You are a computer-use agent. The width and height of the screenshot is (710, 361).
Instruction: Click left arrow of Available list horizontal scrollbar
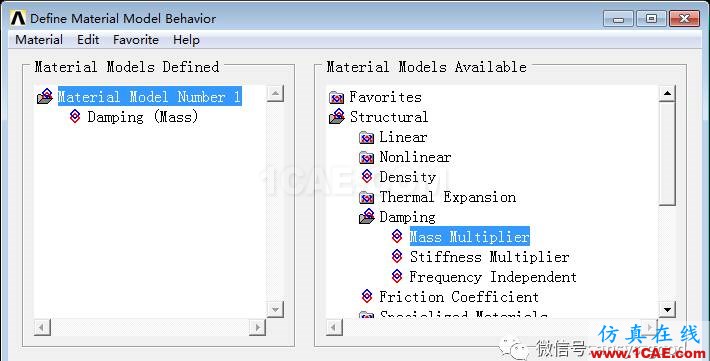point(334,327)
